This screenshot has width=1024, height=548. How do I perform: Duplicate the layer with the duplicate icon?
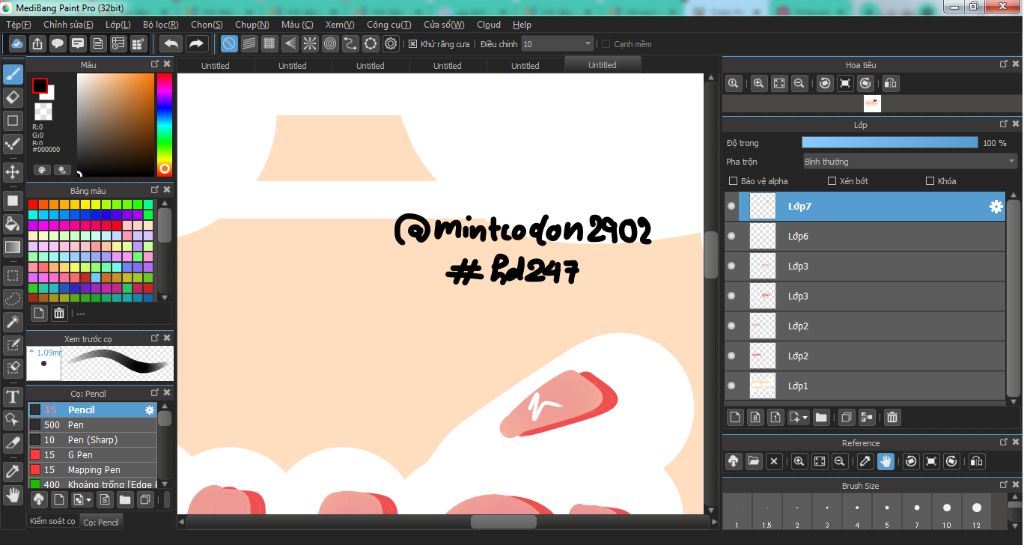pyautogui.click(x=846, y=417)
